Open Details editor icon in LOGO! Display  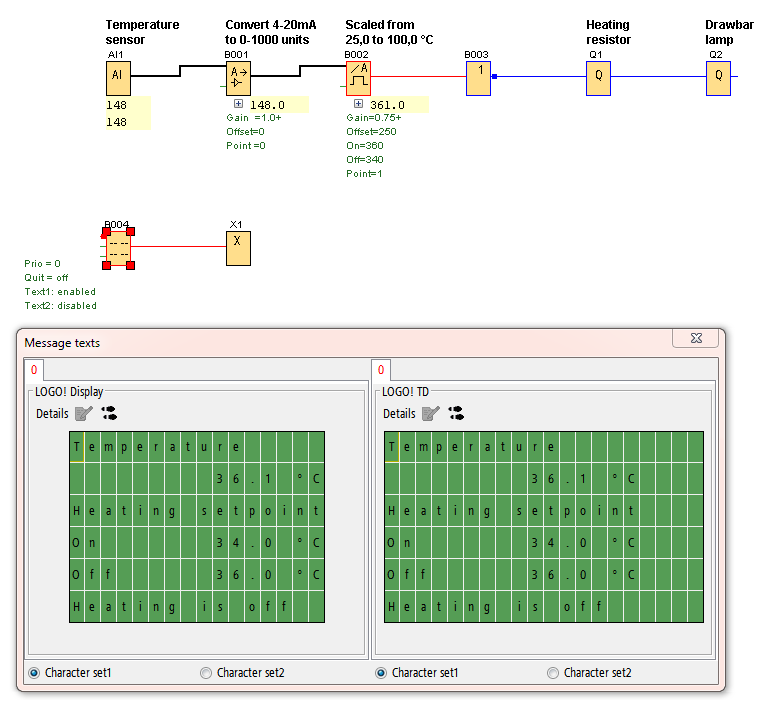click(84, 413)
